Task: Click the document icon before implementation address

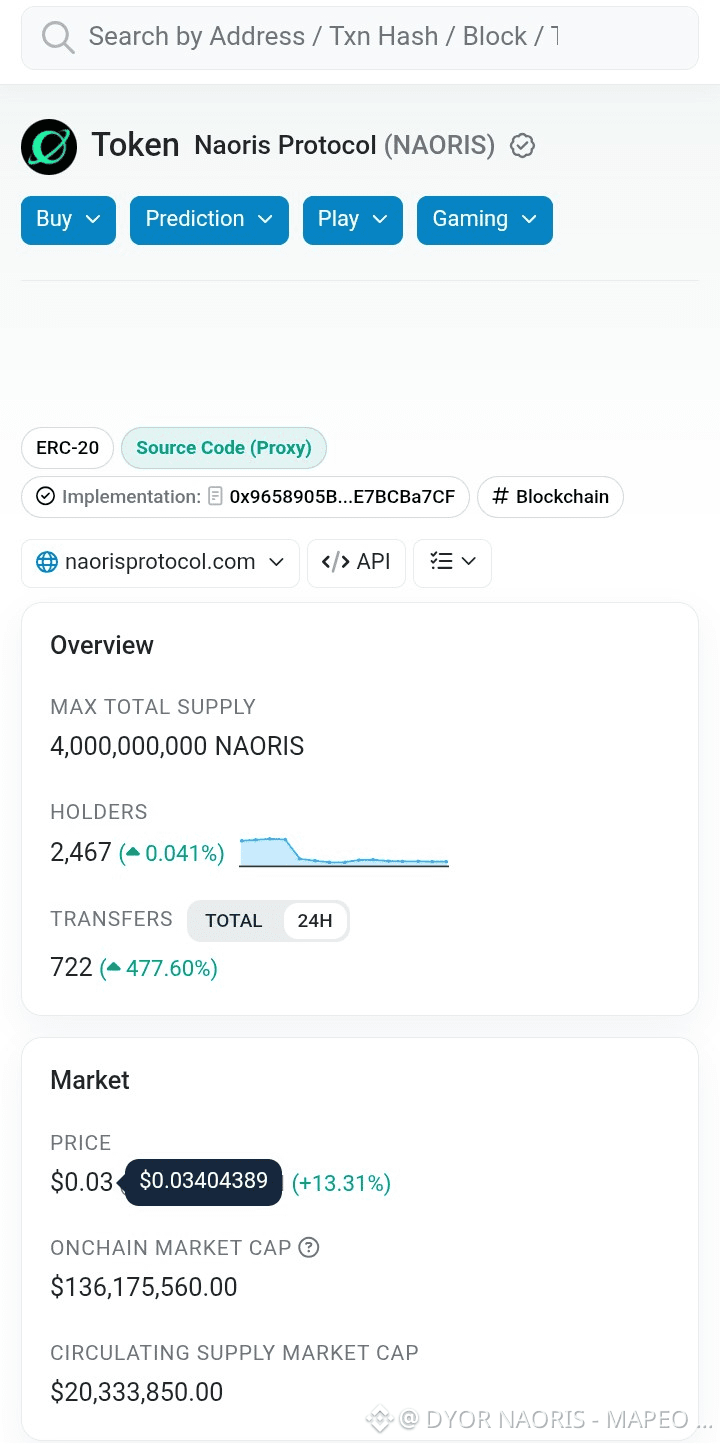Action: [x=215, y=496]
